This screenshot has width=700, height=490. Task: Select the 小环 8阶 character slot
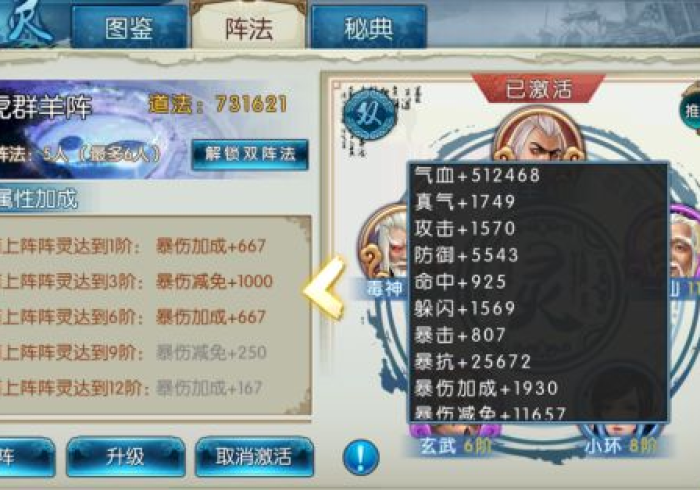[x=621, y=440]
